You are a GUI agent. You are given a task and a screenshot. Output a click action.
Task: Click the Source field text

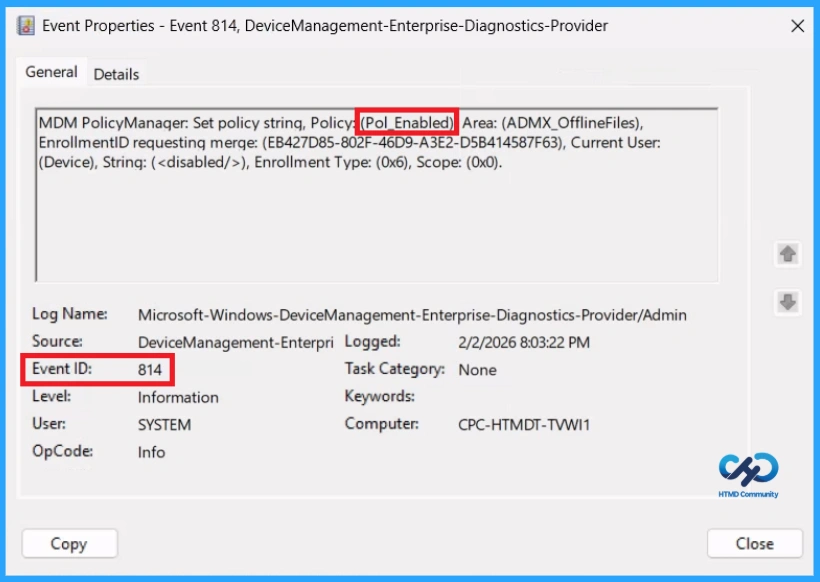point(236,341)
